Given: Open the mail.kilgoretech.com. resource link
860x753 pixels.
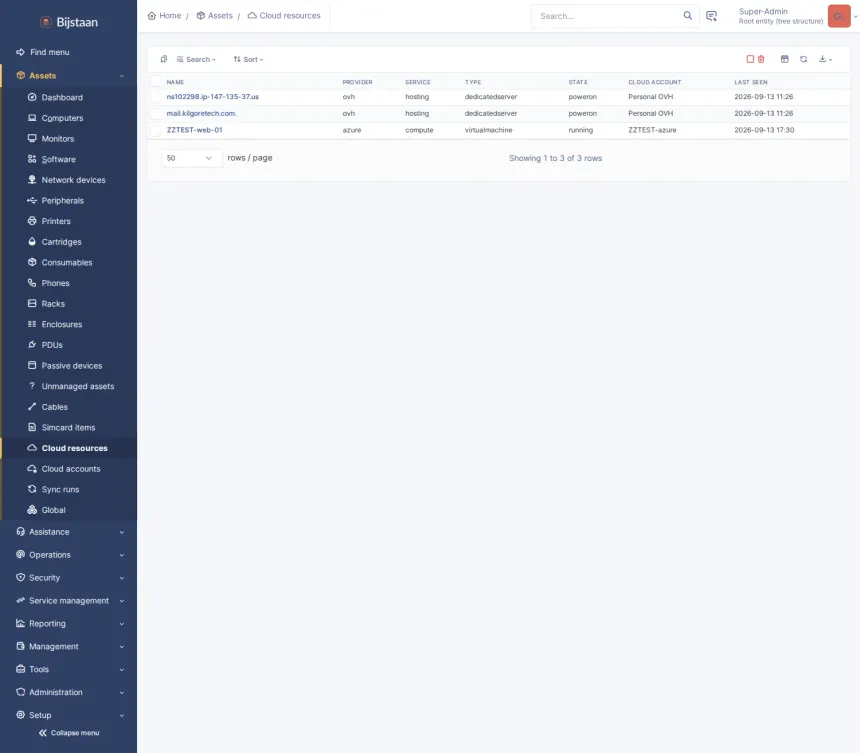Looking at the screenshot, I should tap(201, 114).
